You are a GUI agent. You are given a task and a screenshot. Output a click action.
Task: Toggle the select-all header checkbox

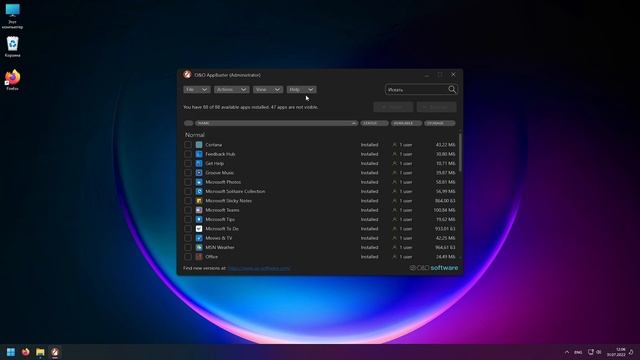[189, 123]
